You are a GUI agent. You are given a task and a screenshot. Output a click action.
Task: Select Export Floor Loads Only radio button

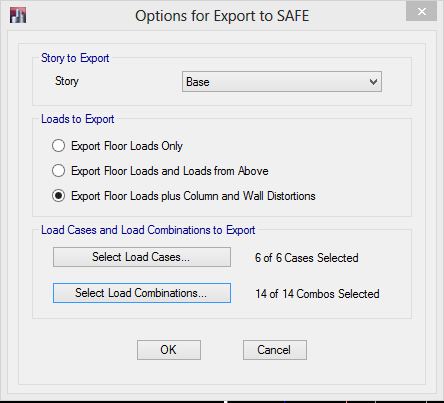coord(58,146)
